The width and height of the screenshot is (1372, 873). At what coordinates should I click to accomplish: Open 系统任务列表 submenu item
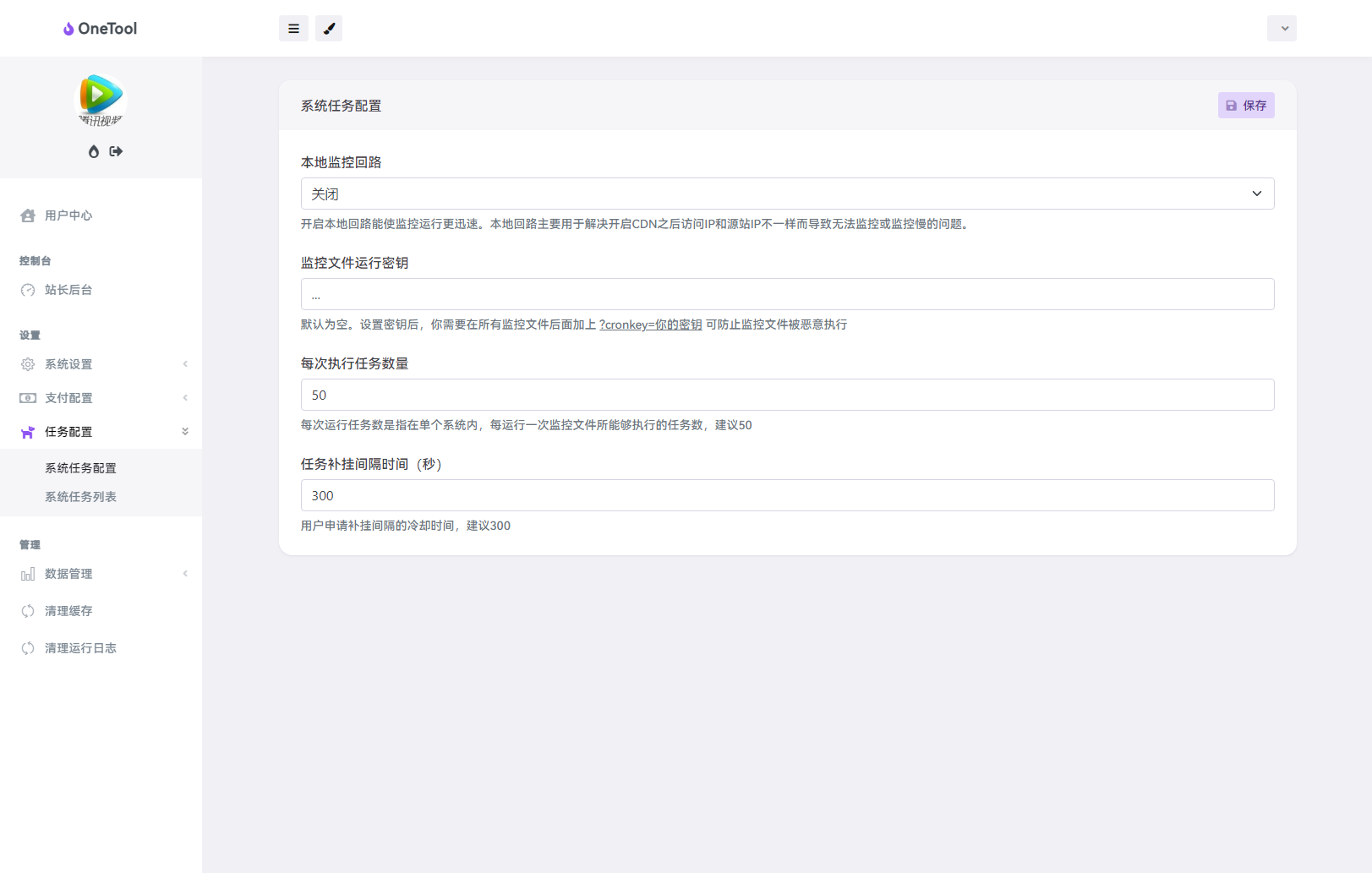point(80,497)
